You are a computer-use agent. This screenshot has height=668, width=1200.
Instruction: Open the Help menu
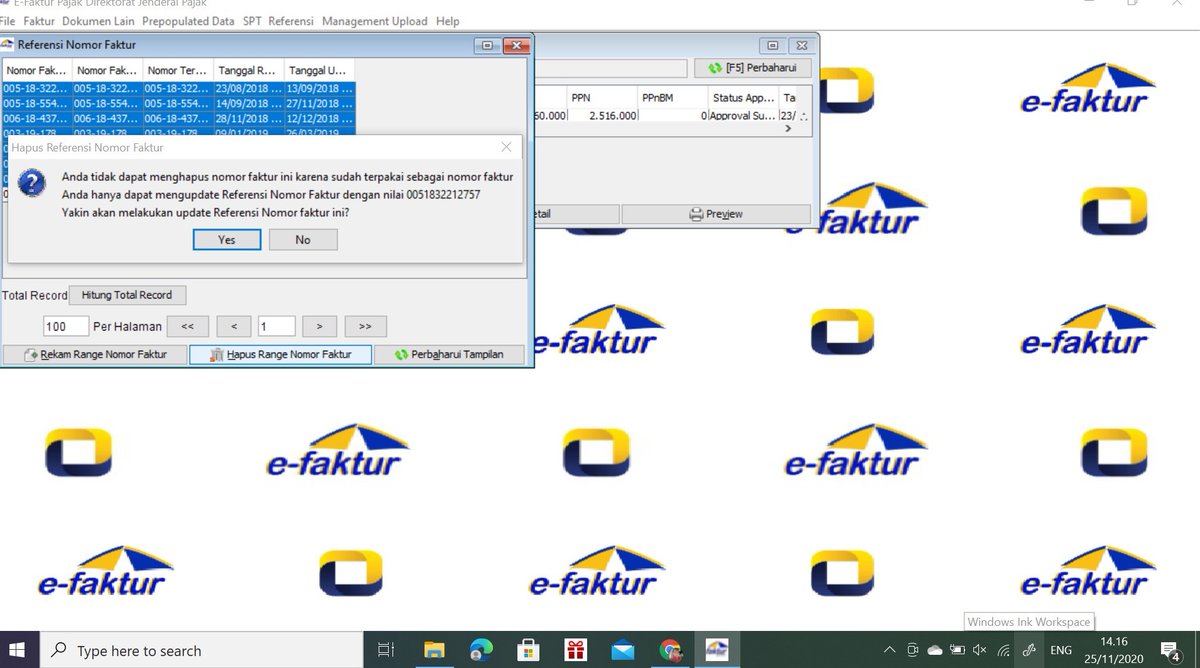click(x=448, y=21)
